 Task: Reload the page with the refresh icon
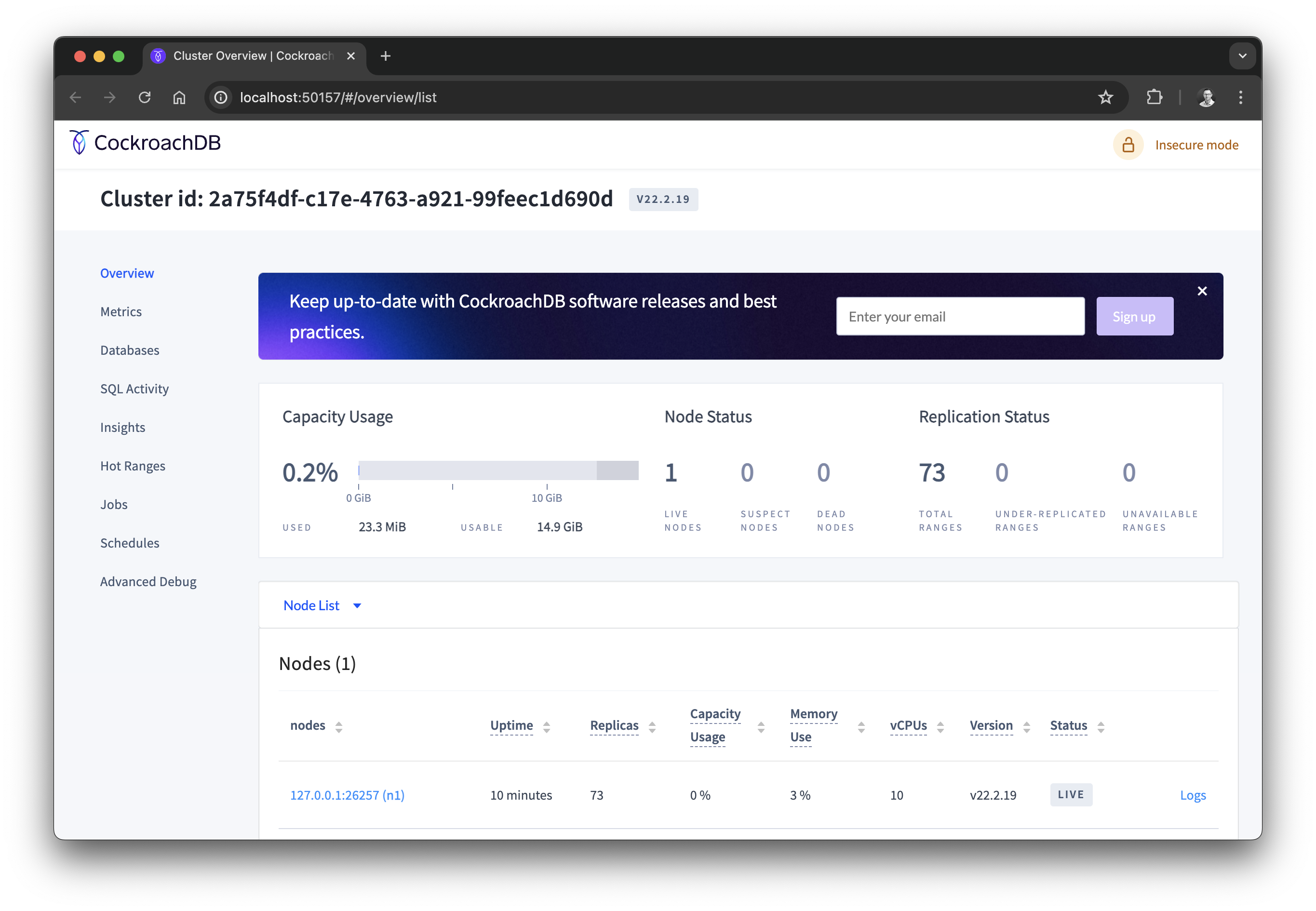[x=145, y=97]
